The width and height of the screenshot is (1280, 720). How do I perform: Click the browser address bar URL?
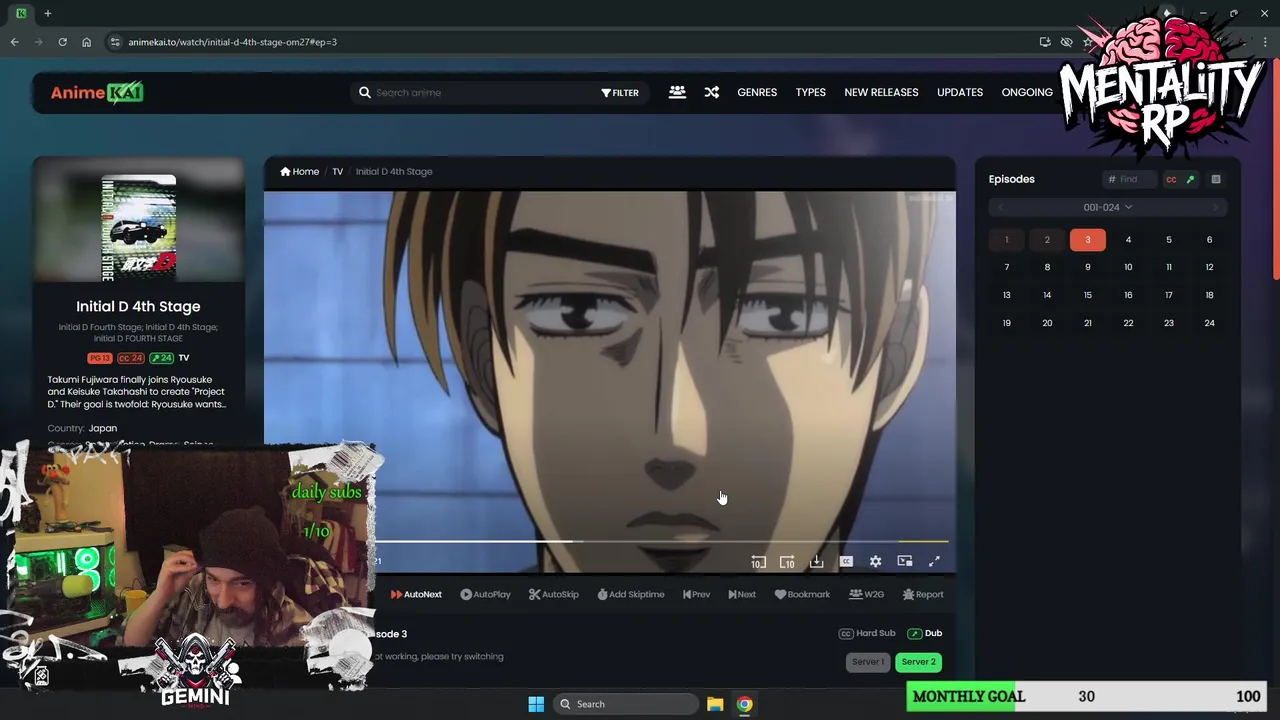click(x=232, y=42)
